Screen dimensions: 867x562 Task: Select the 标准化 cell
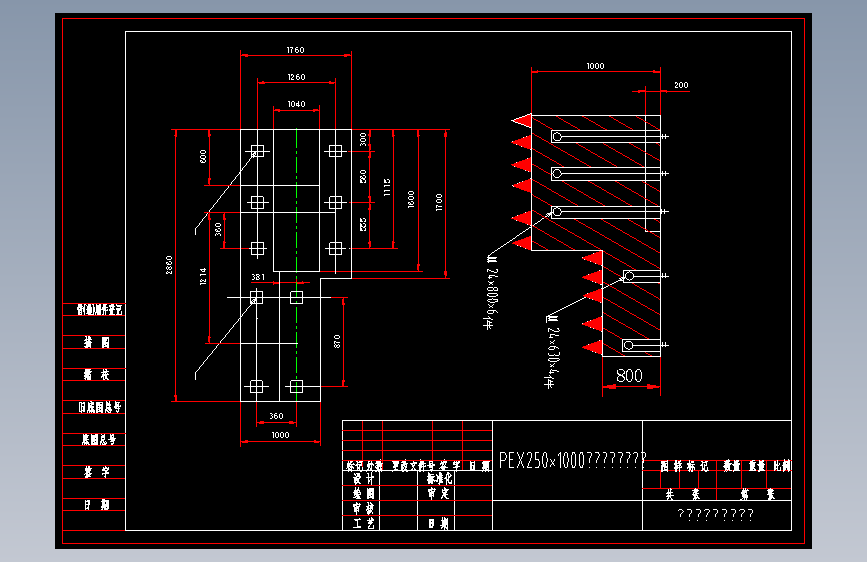tap(440, 478)
